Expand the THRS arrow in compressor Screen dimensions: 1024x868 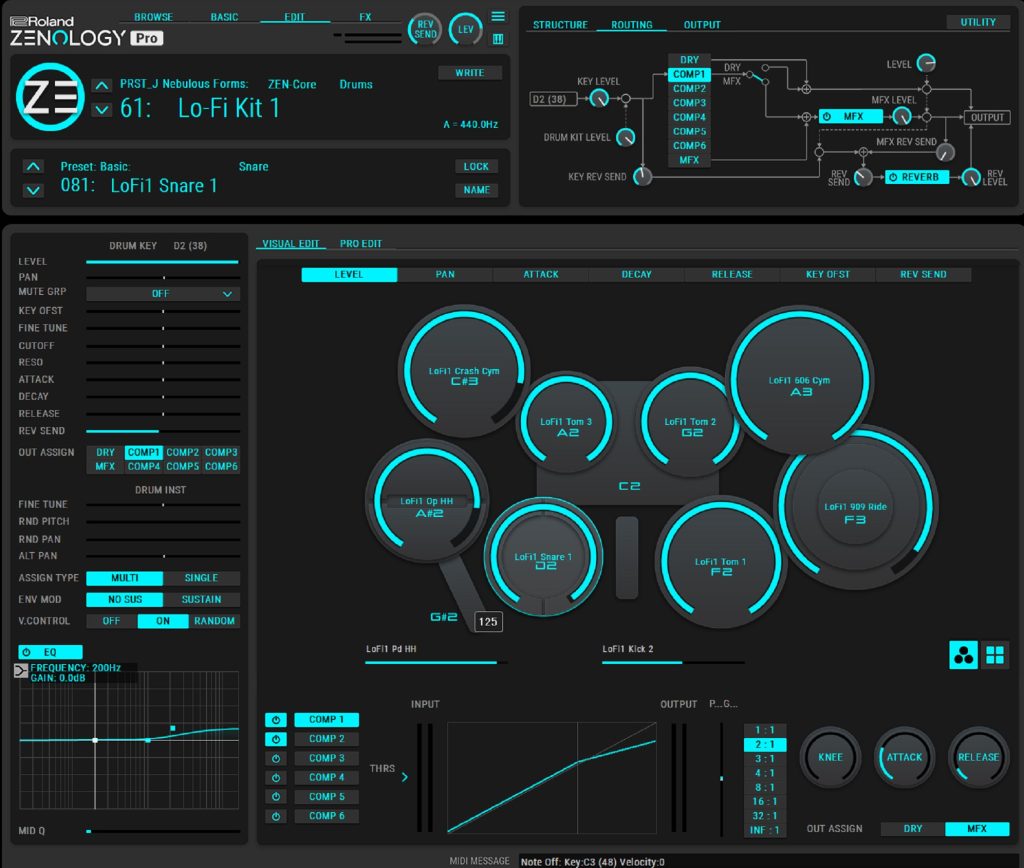pyautogui.click(x=404, y=776)
